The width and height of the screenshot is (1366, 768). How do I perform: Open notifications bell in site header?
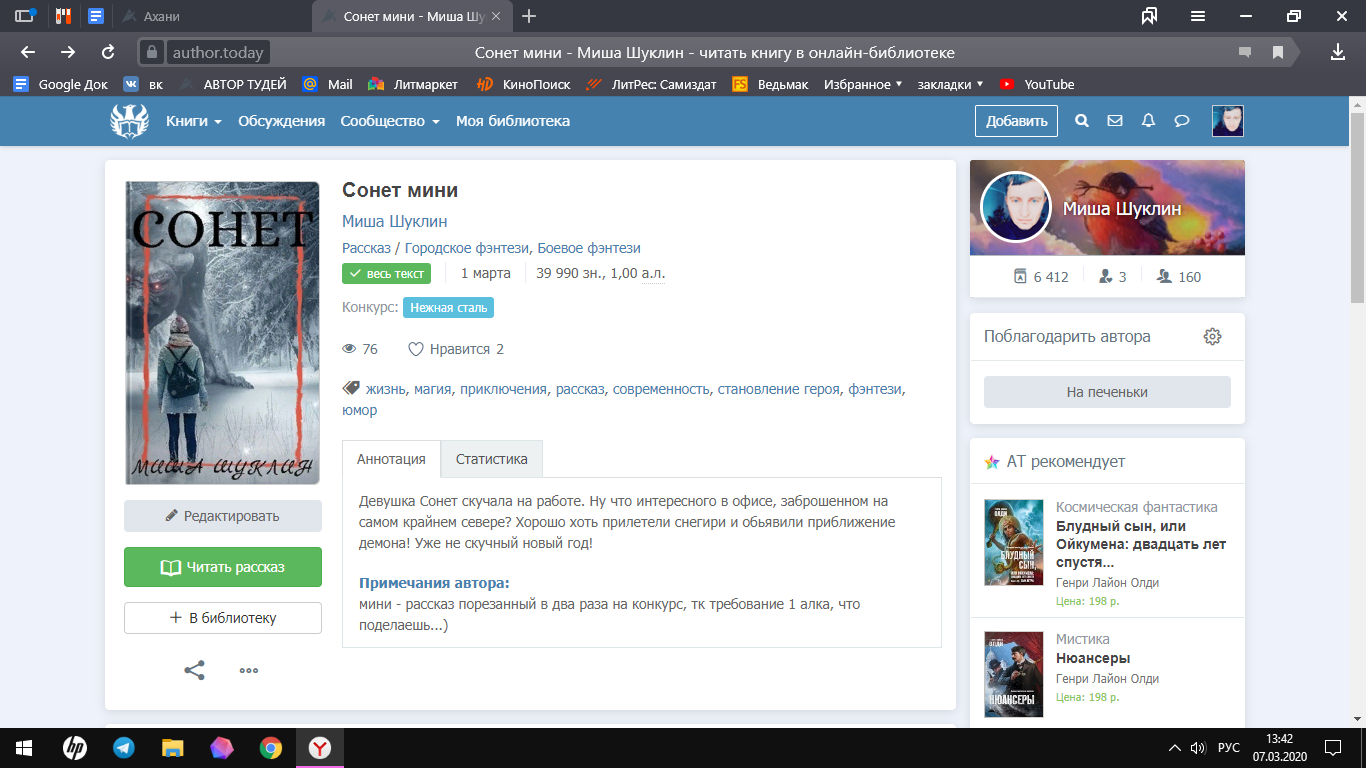pos(1148,121)
